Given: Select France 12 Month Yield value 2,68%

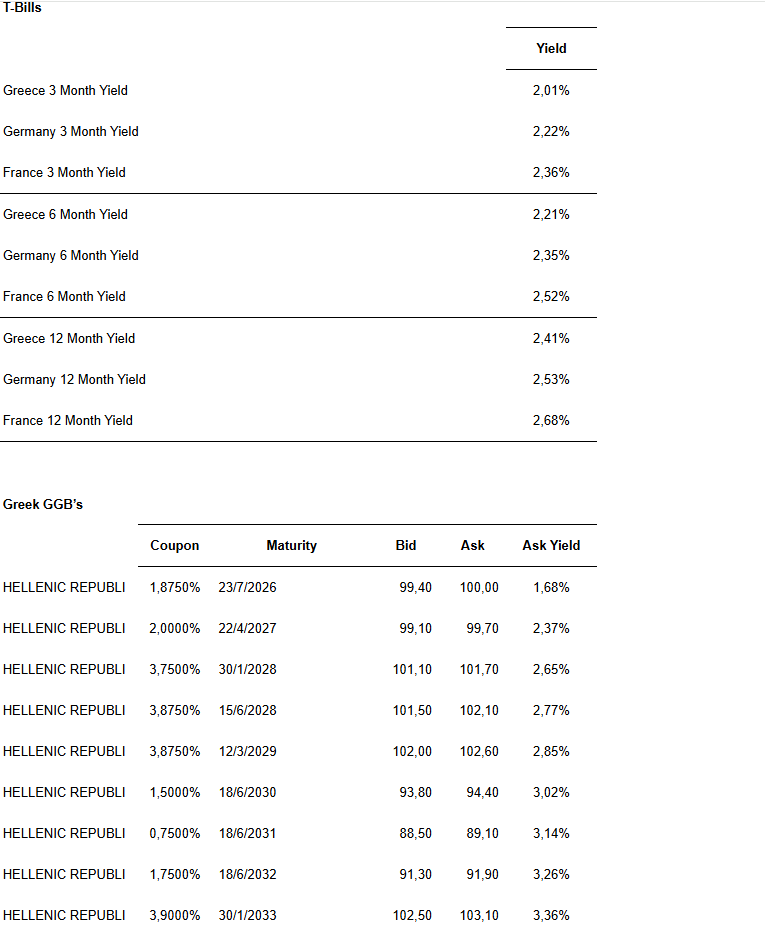Looking at the screenshot, I should tap(551, 421).
